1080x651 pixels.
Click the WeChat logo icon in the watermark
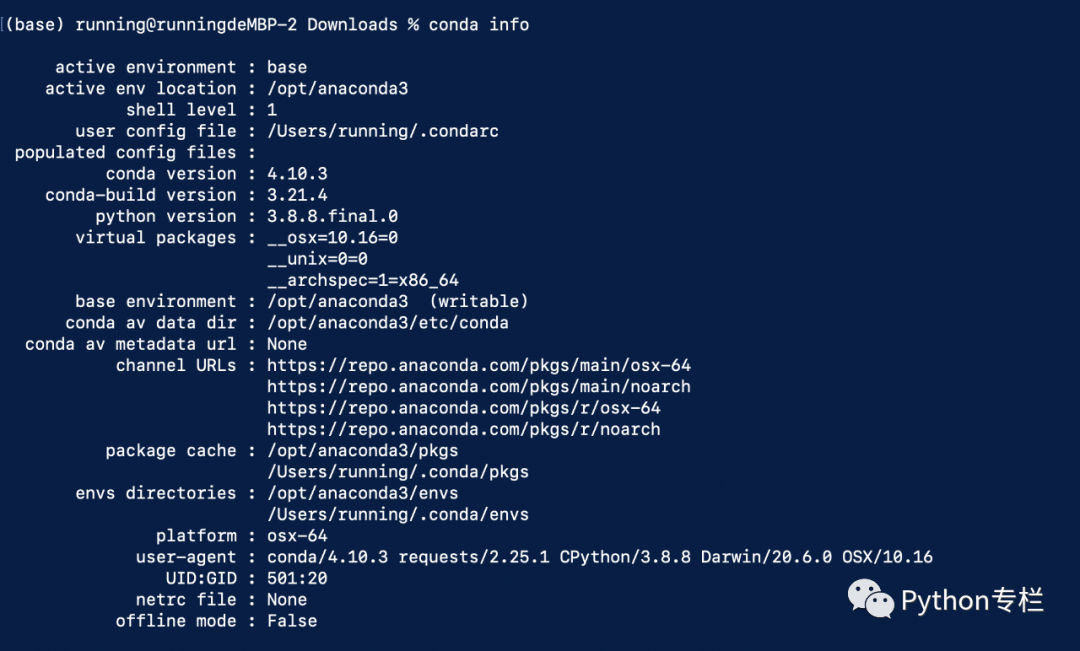[x=871, y=599]
